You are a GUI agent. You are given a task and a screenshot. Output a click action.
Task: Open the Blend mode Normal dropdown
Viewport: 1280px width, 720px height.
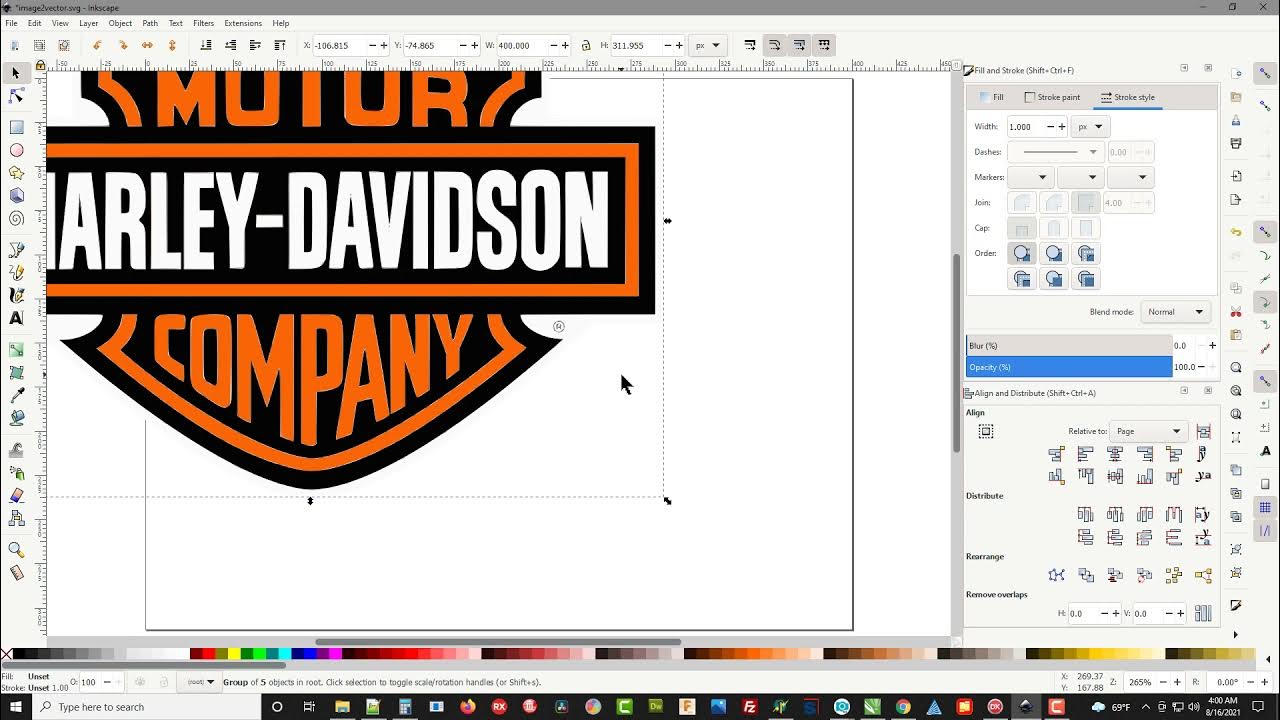point(1175,312)
